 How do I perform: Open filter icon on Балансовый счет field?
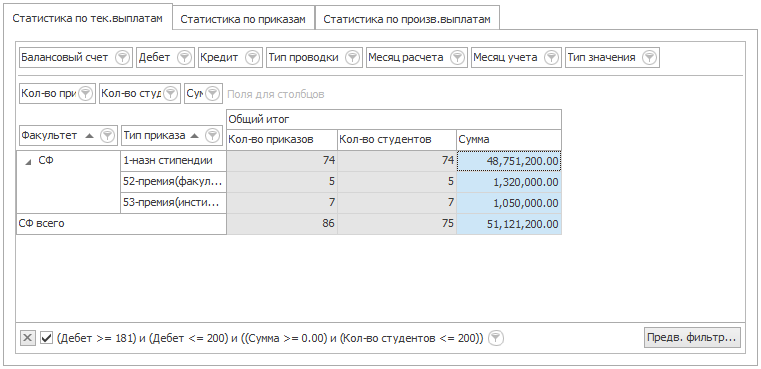coord(123,58)
